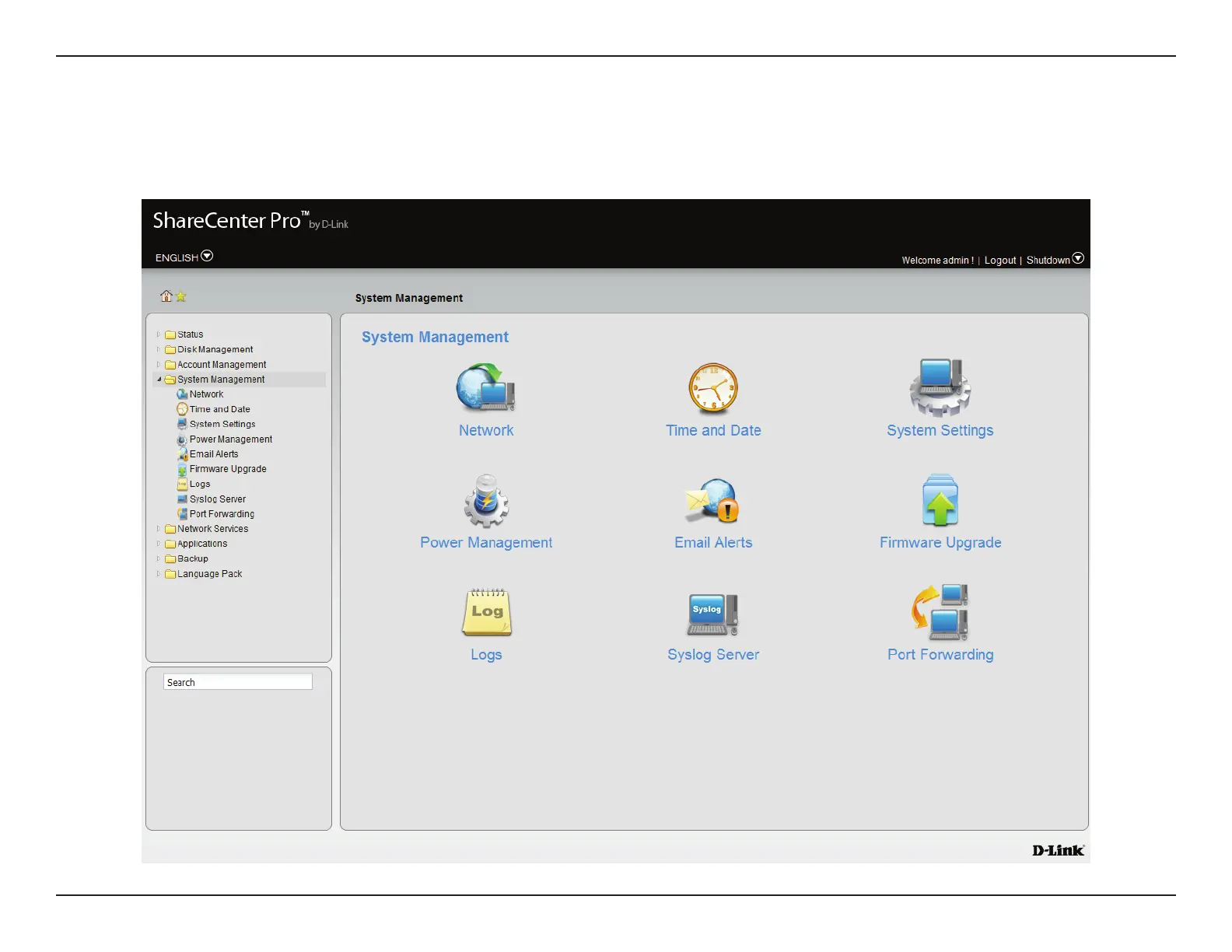1232x952 pixels.
Task: Click the Port Forwarding icon
Action: [940, 612]
